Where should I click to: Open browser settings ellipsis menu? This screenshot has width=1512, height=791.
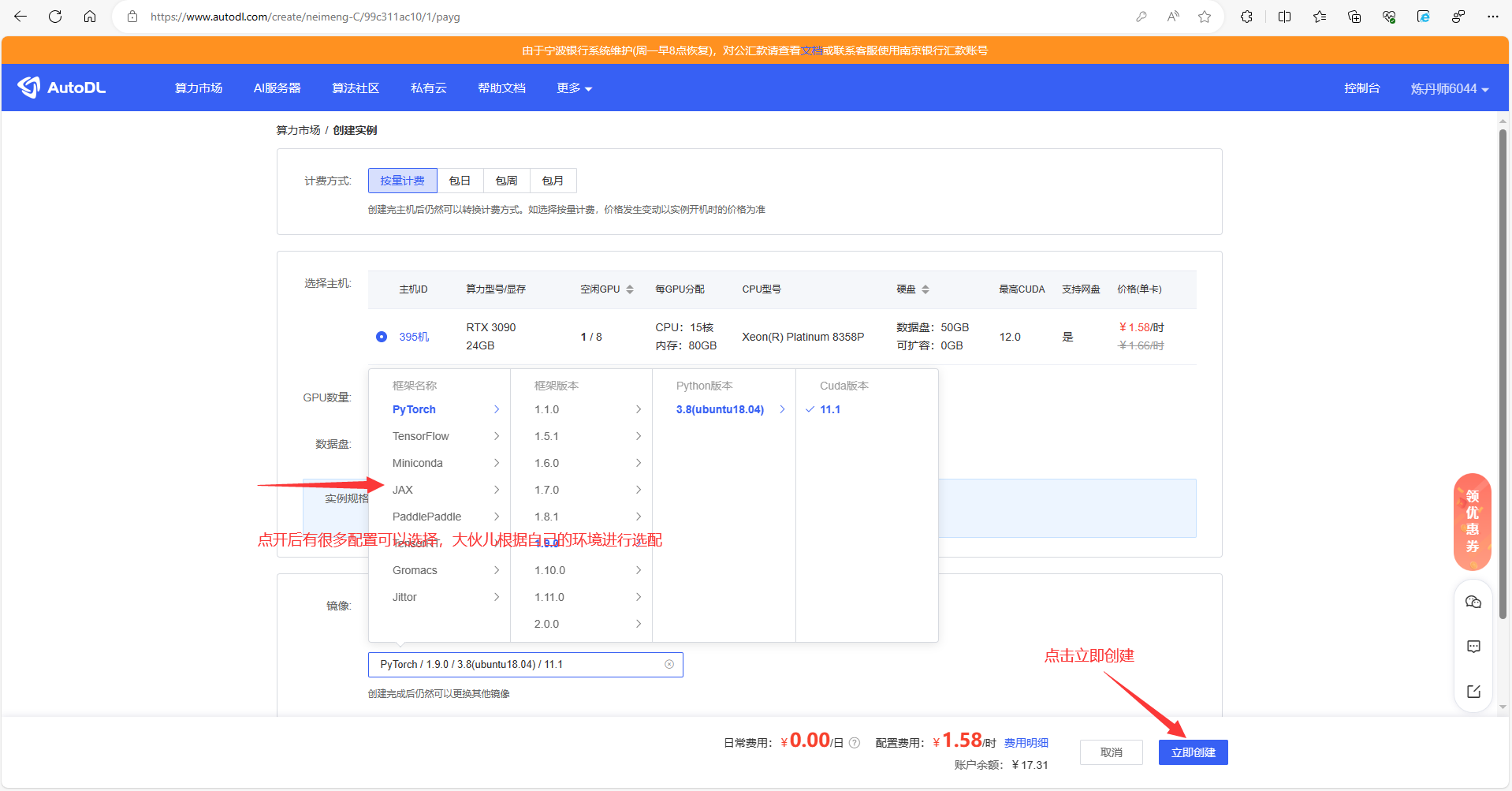pyautogui.click(x=1493, y=17)
